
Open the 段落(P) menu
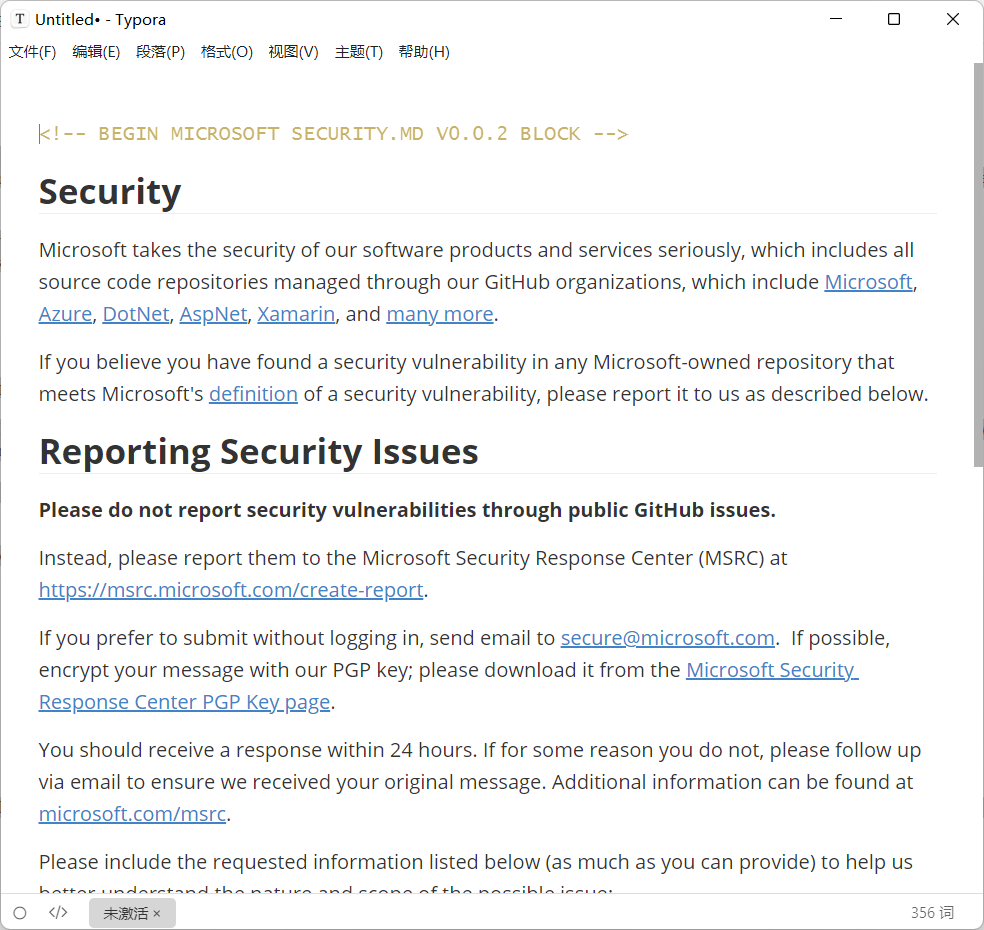[x=160, y=52]
